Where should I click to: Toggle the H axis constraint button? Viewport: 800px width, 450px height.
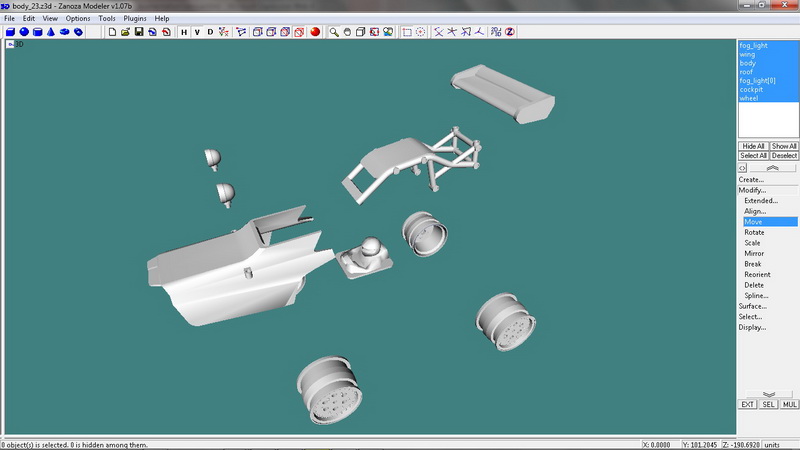[184, 32]
